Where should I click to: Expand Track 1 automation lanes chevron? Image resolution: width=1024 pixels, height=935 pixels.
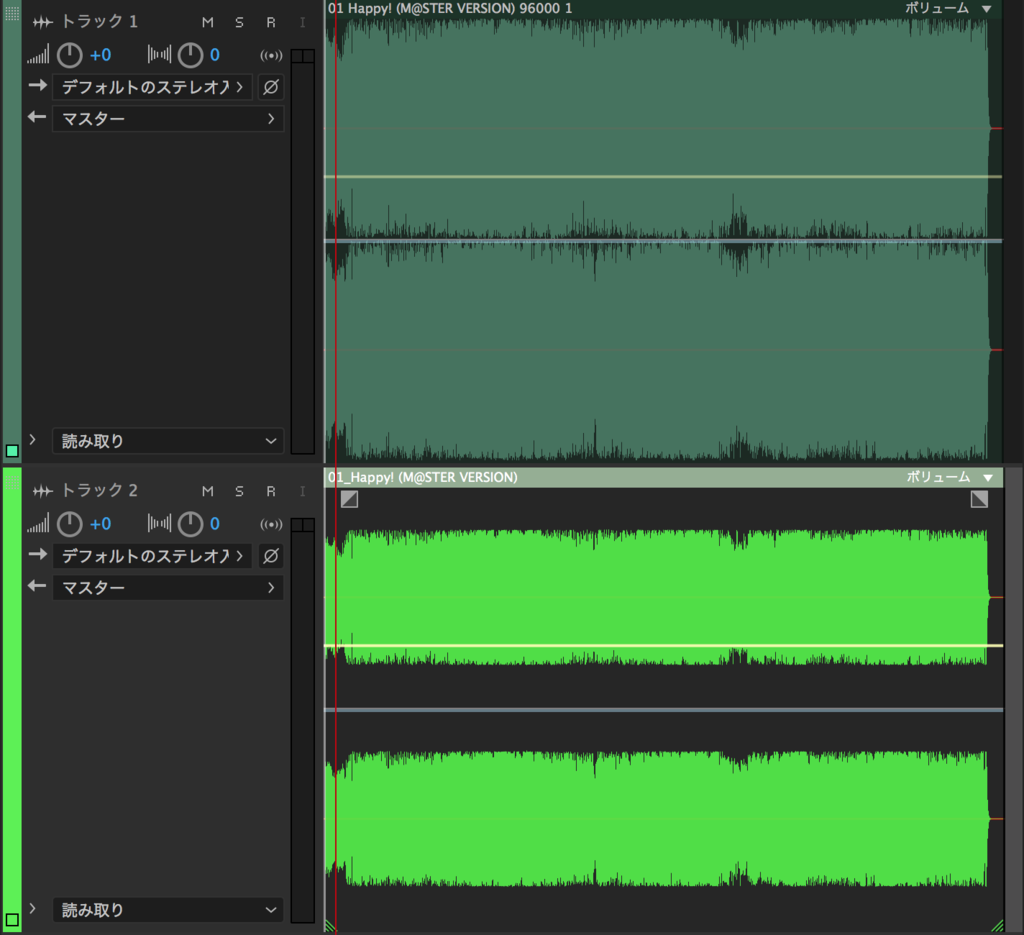tap(33, 440)
